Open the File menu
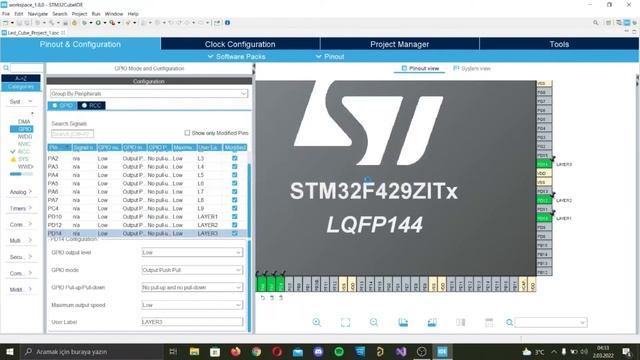This screenshot has height=360, width=640. click(x=6, y=14)
